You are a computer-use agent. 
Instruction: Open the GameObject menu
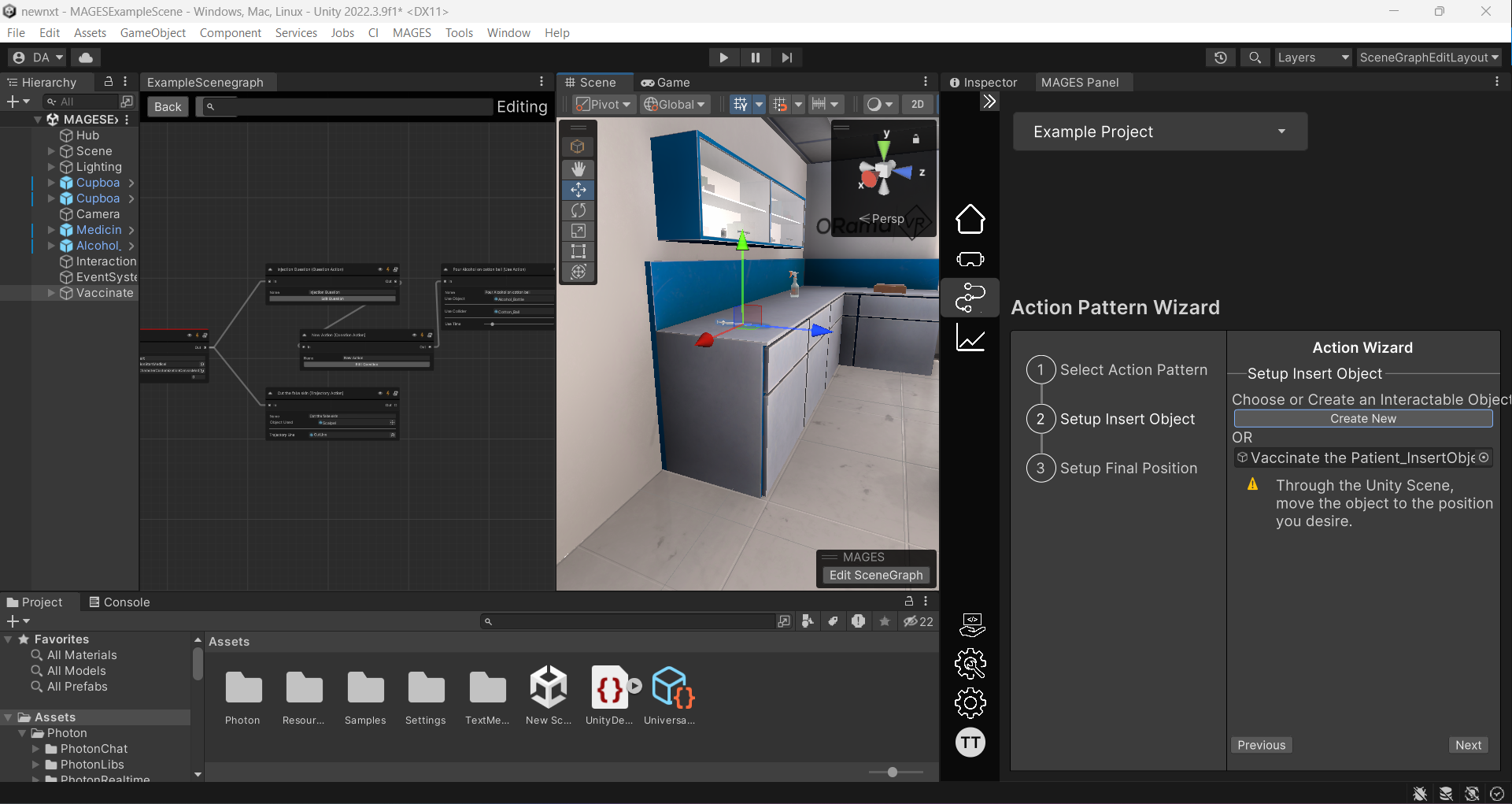pos(153,33)
